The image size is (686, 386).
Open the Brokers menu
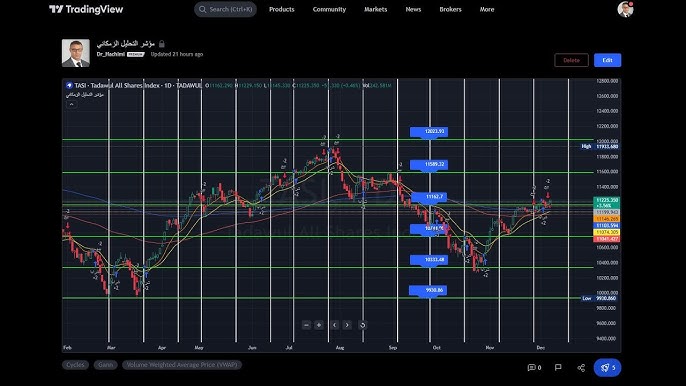[451, 9]
